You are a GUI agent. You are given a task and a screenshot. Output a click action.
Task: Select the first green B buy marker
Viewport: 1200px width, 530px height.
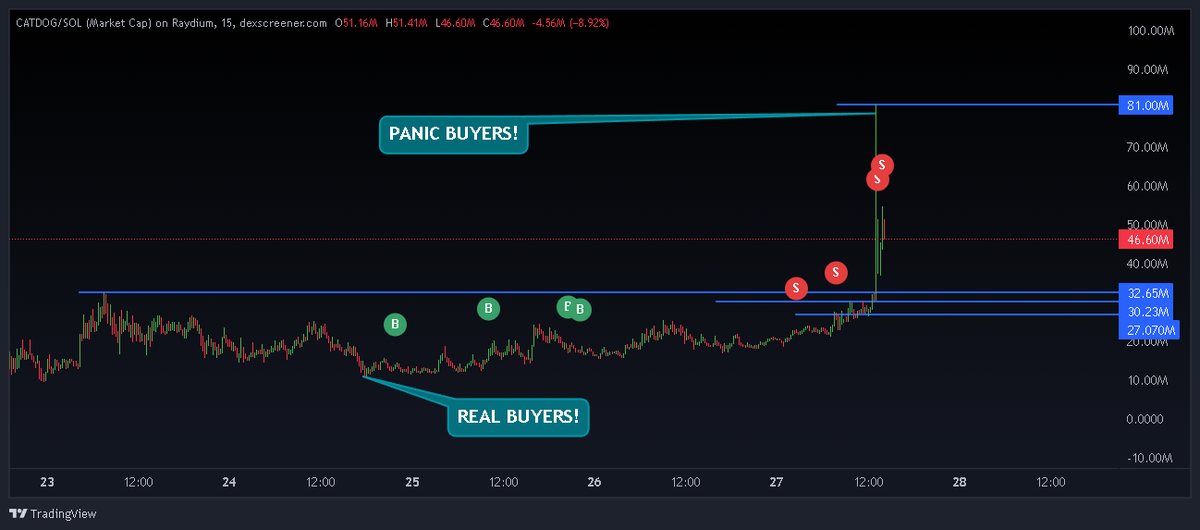(395, 323)
